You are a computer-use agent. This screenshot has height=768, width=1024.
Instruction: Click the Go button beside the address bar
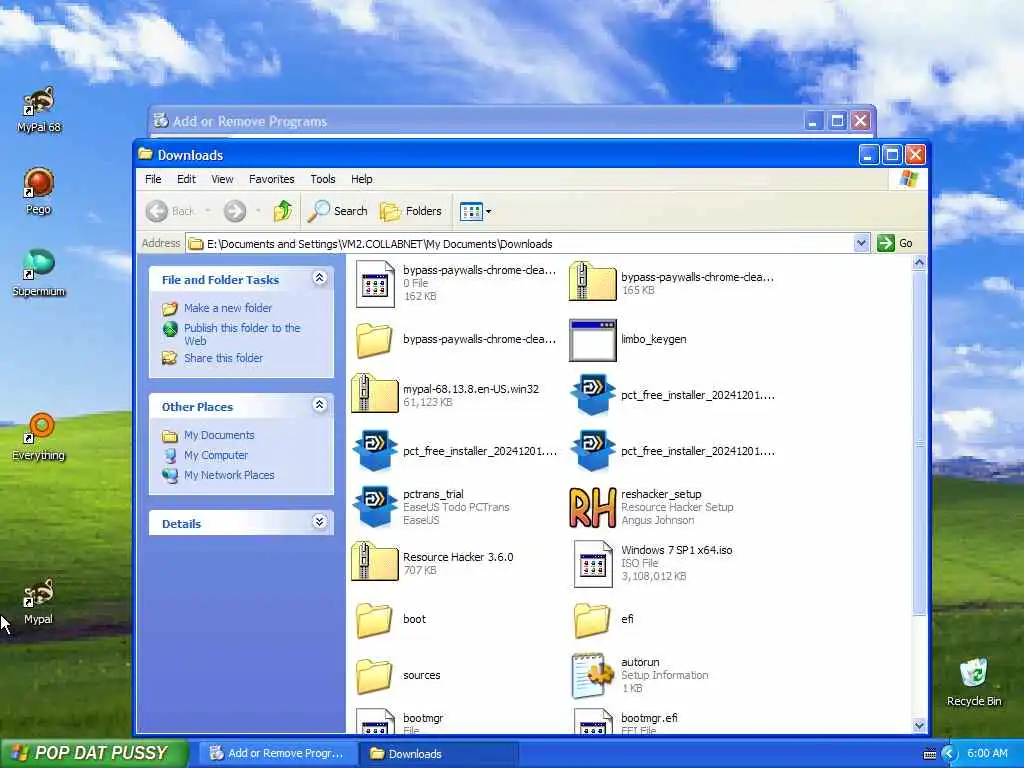pos(895,243)
